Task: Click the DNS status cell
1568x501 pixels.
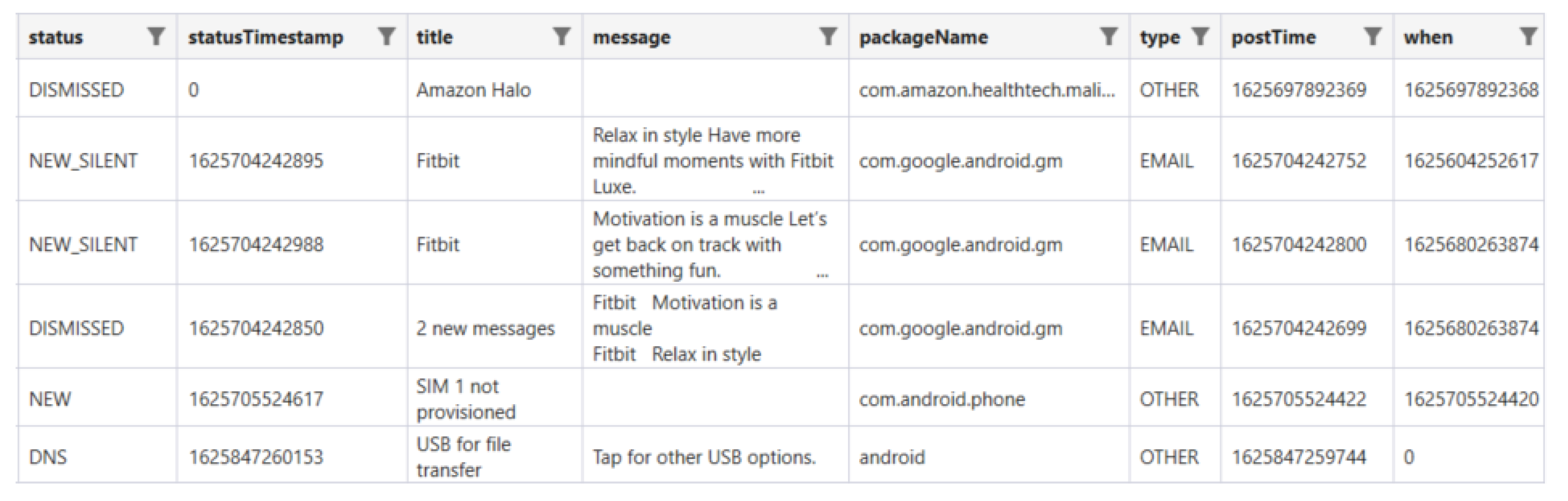Action: coord(48,457)
